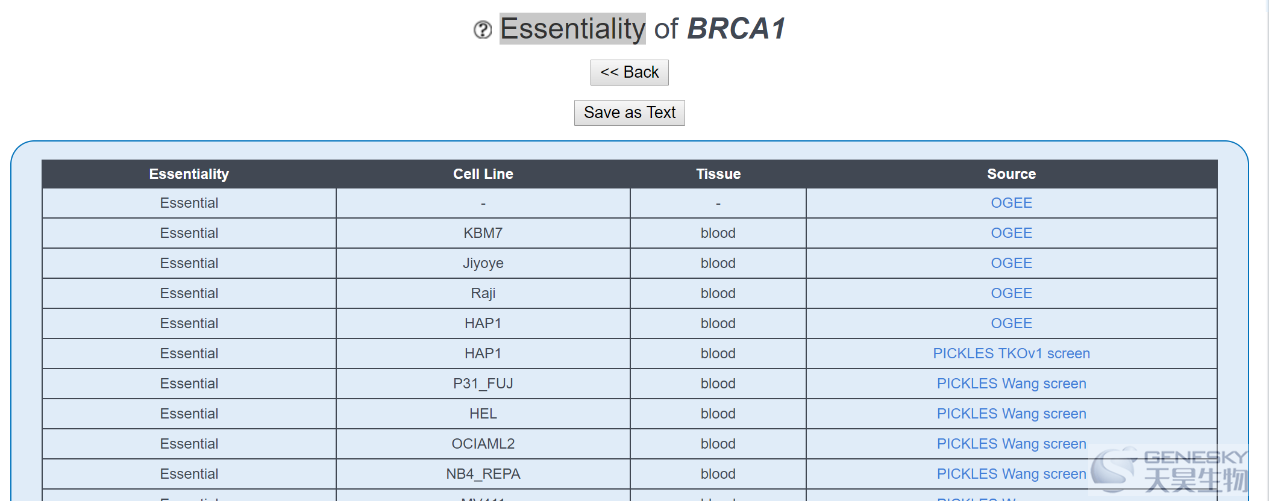1269x501 pixels.
Task: Click the highlighted Essentiality word in the title
Action: [x=573, y=29]
